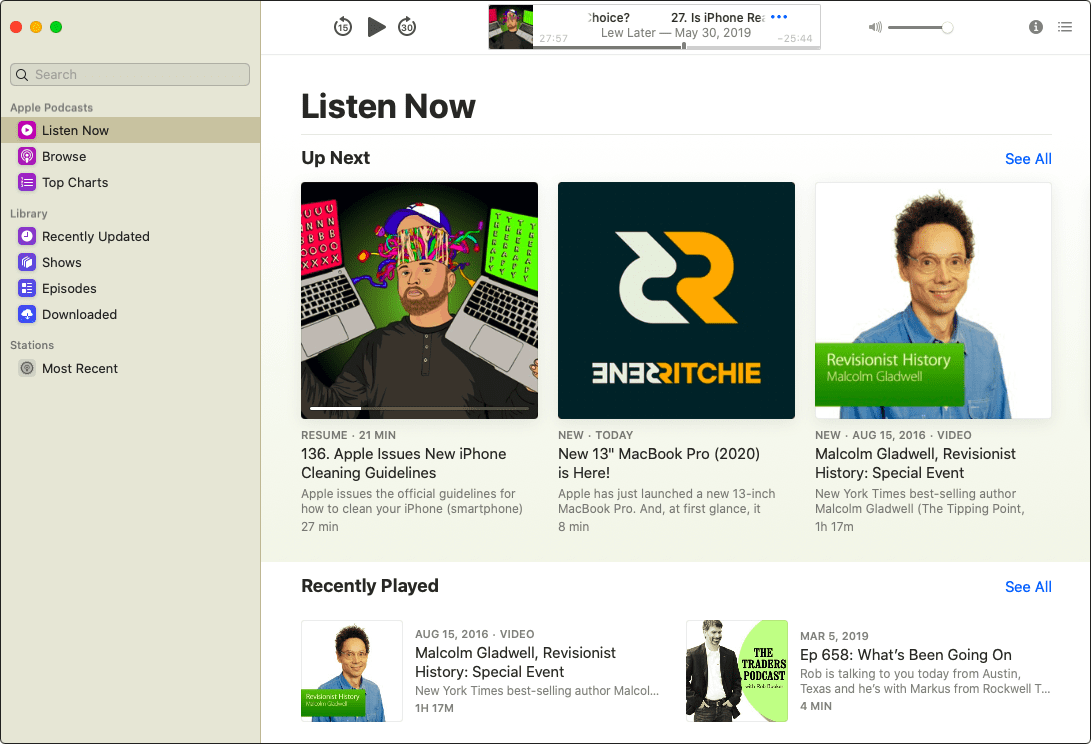Image resolution: width=1091 pixels, height=744 pixels.
Task: Play the current episode
Action: pos(376,27)
